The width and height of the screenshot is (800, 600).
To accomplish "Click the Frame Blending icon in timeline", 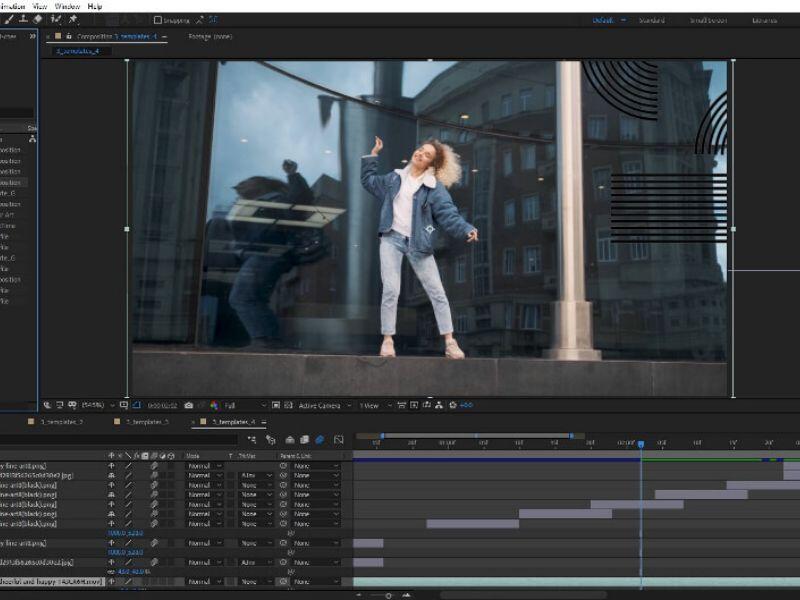I will [x=304, y=440].
